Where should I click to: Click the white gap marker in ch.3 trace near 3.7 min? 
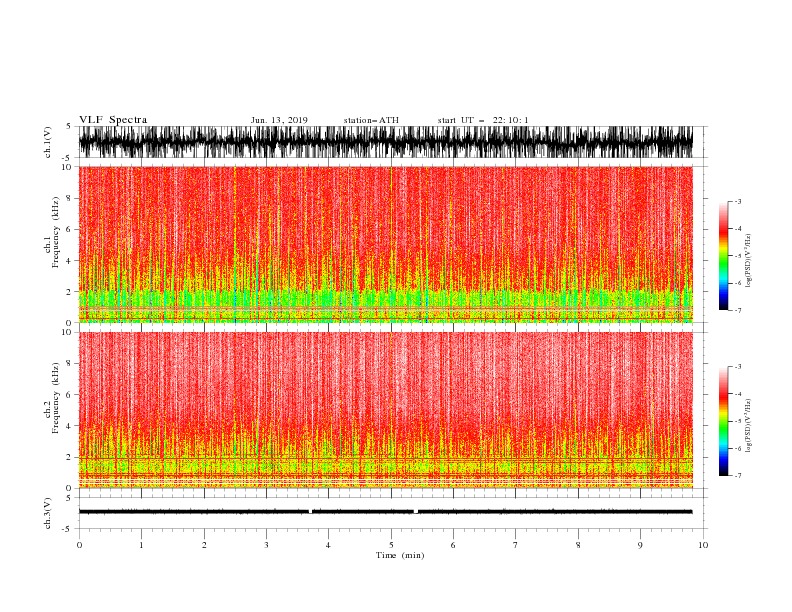(x=310, y=512)
